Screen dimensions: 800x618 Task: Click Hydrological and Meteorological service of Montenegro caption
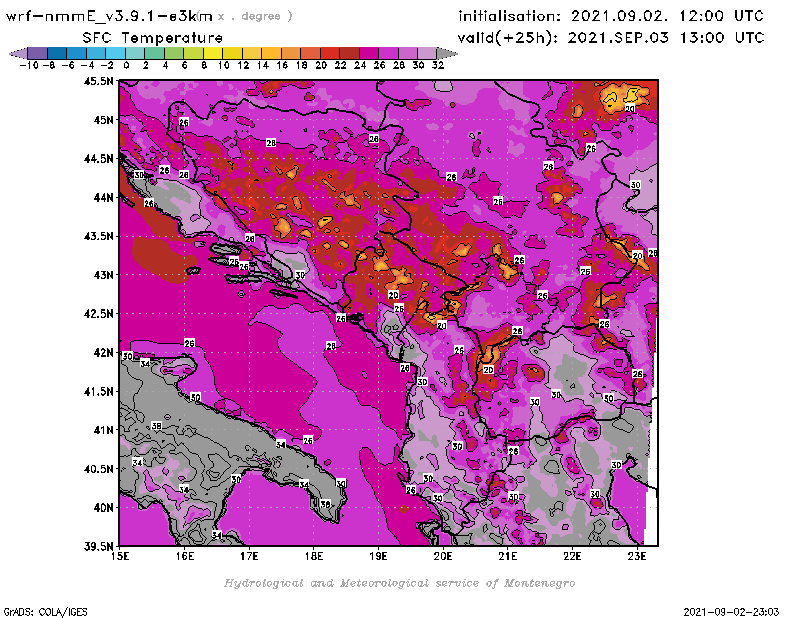pos(399,583)
